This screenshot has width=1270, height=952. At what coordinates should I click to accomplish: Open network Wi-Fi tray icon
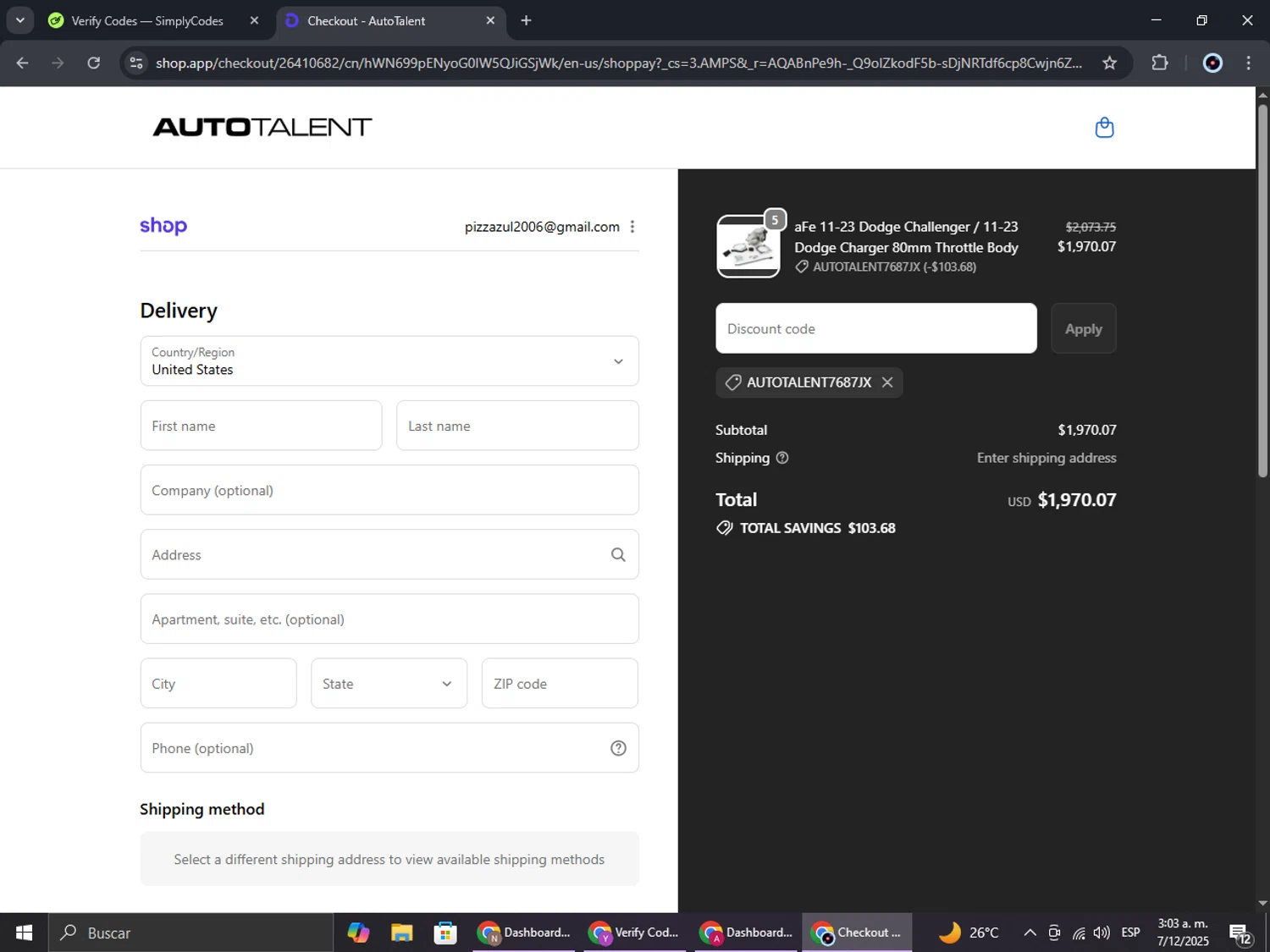coord(1079,933)
